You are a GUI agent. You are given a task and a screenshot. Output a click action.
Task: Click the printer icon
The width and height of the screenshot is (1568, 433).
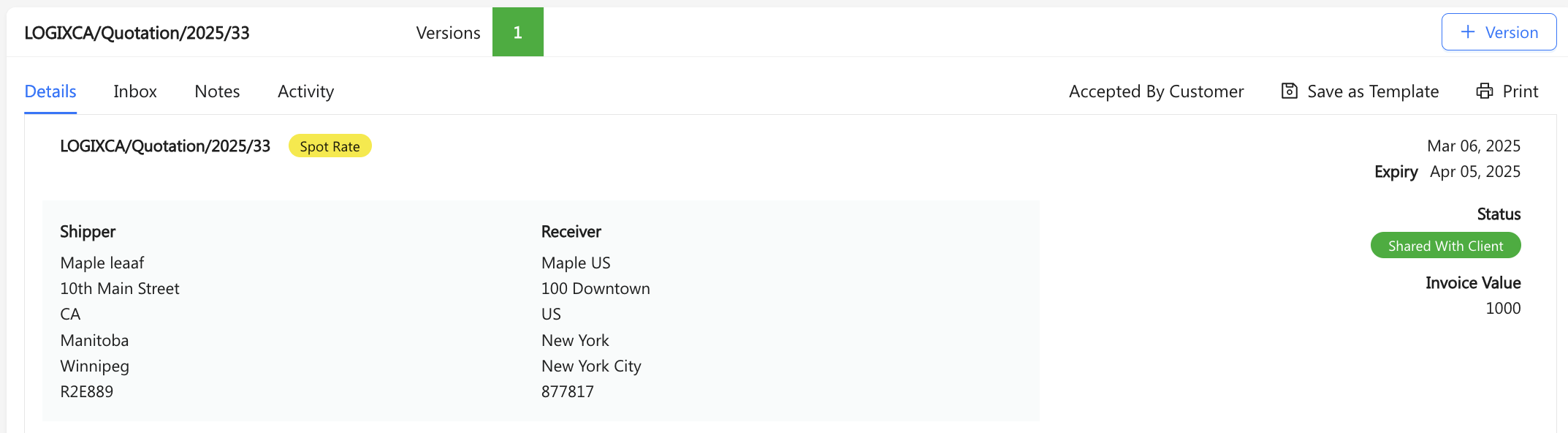point(1485,91)
